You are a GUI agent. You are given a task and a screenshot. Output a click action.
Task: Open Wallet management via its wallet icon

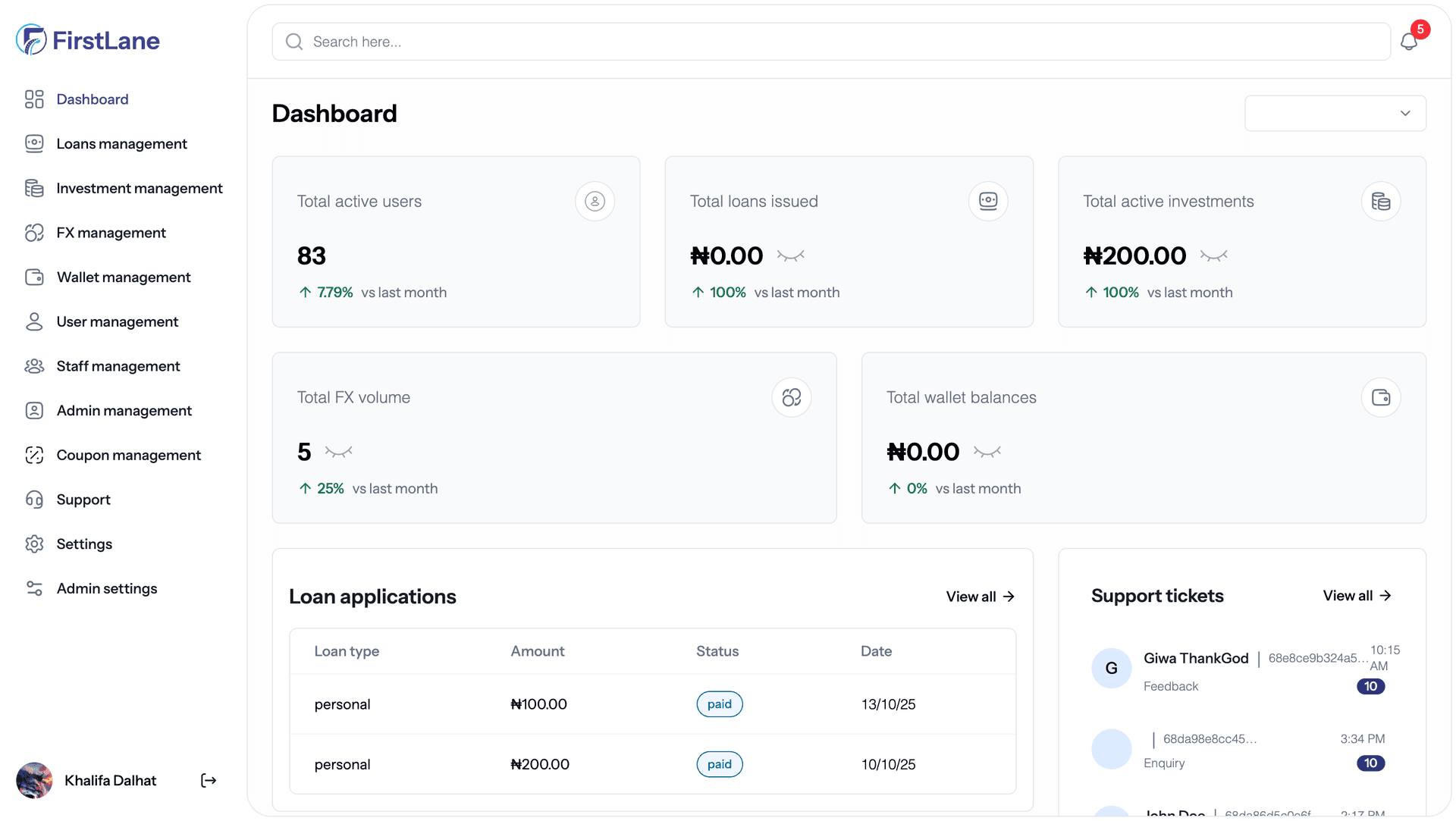[35, 277]
